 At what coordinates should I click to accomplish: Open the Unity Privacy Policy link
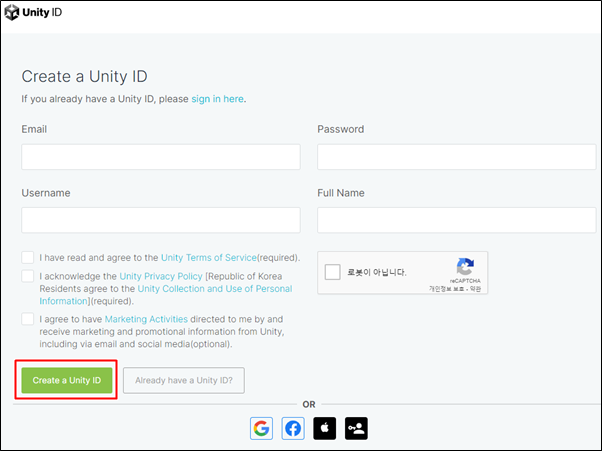coord(161,276)
